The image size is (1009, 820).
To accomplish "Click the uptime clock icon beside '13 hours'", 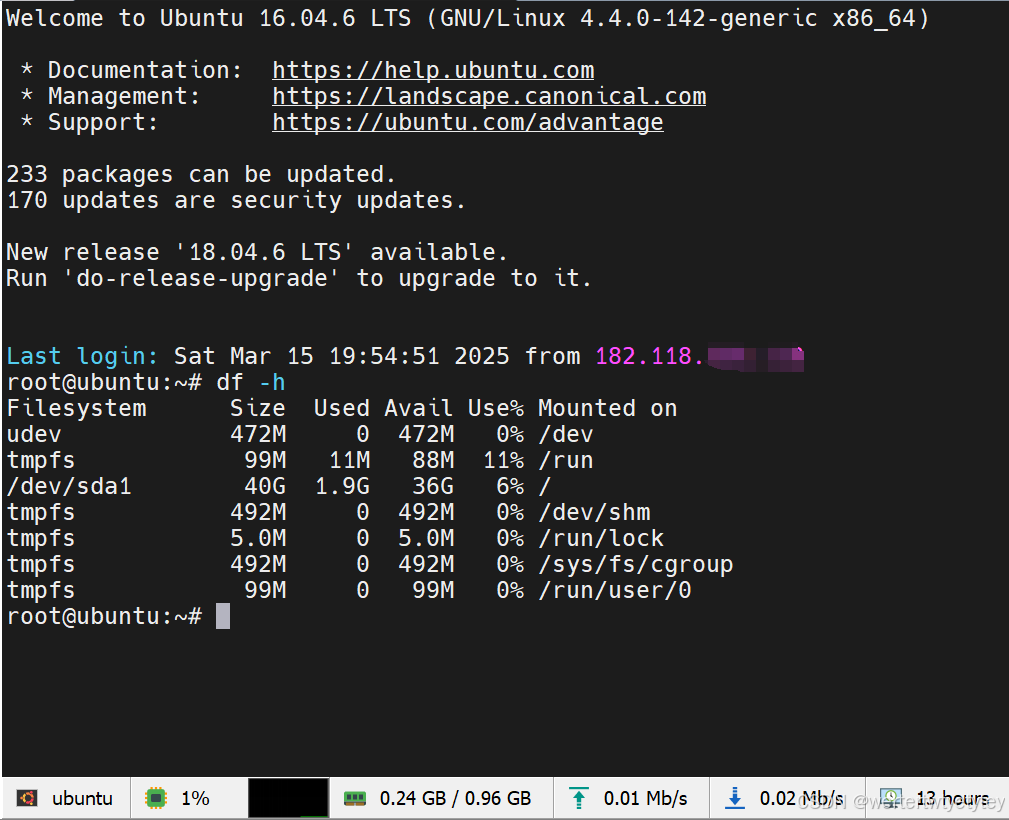I will coord(891,798).
